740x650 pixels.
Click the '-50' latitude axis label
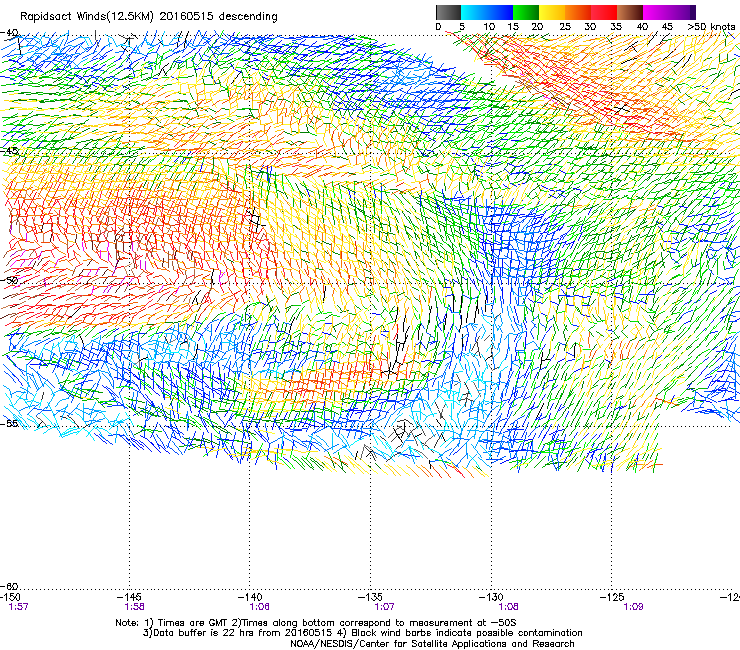click(x=9, y=280)
